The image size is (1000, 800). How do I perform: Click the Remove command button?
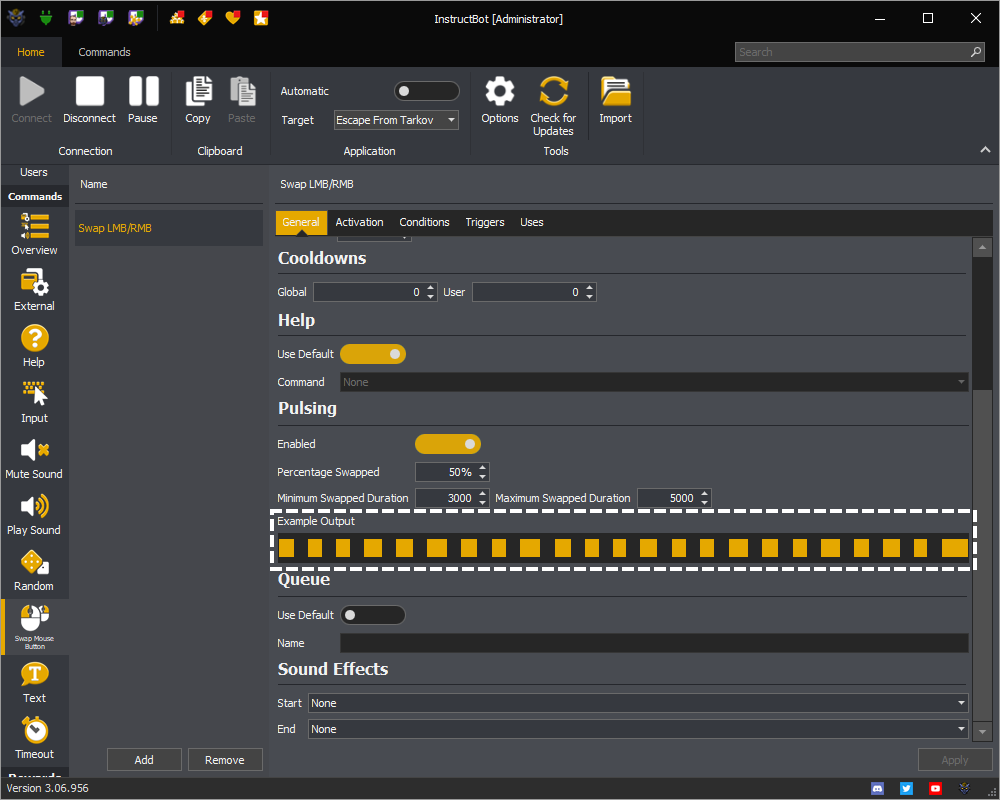pyautogui.click(x=224, y=760)
